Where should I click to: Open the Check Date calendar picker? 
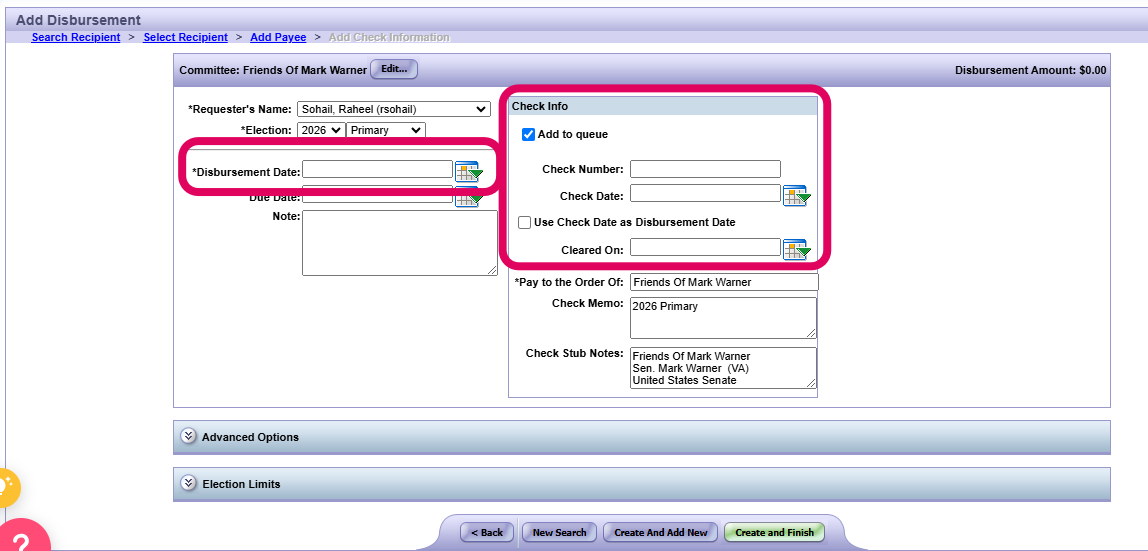point(797,196)
